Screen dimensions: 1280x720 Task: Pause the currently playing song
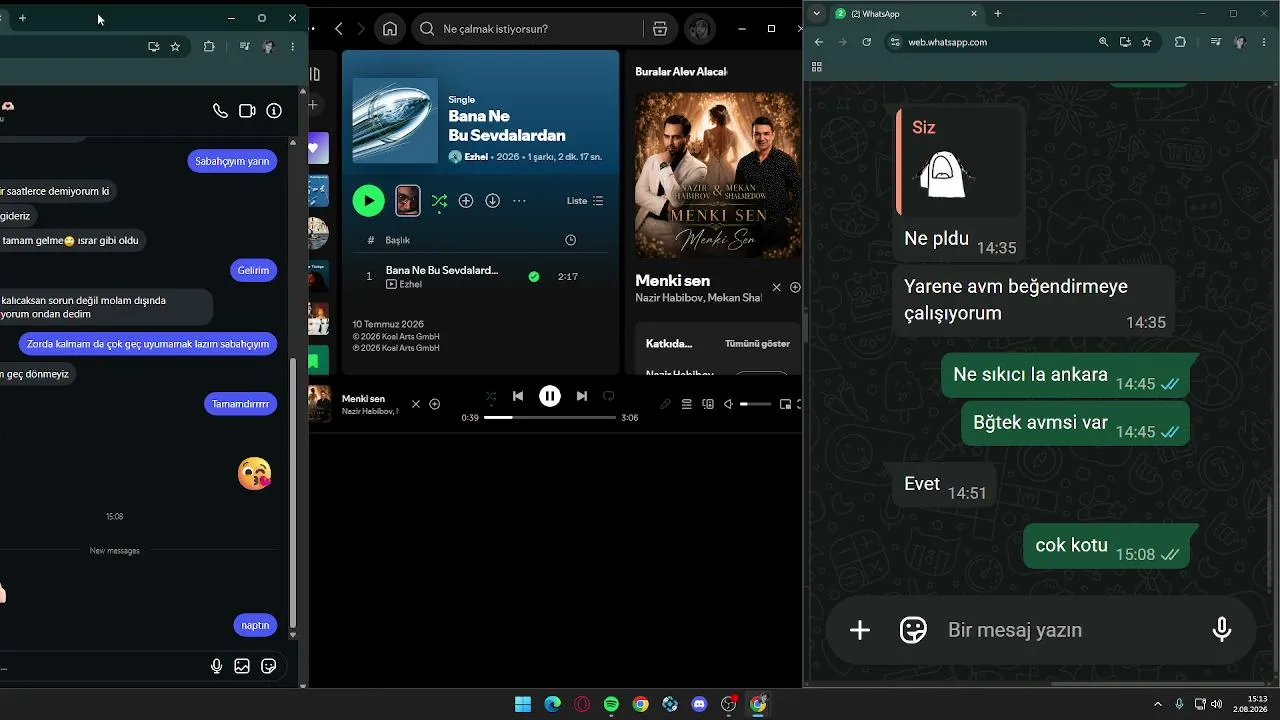click(550, 396)
